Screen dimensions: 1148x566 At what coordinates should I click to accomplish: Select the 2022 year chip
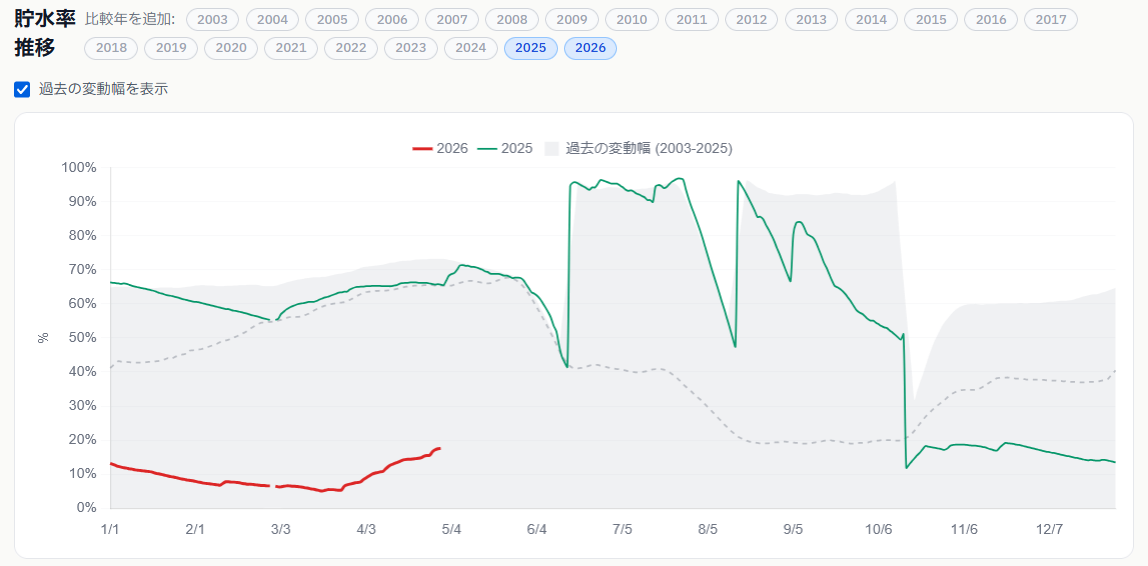click(x=351, y=48)
